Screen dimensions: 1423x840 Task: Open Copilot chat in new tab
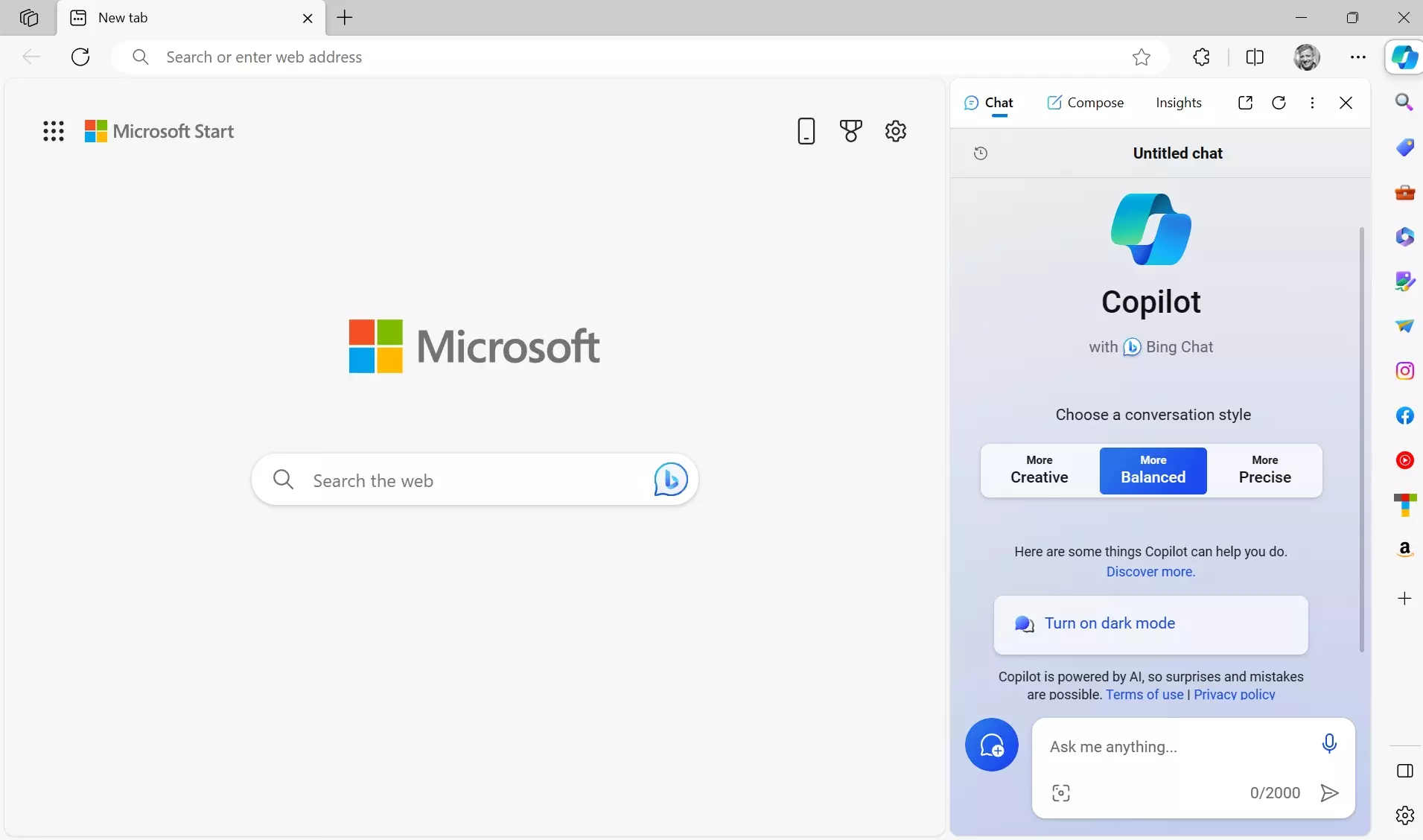pyautogui.click(x=1245, y=103)
